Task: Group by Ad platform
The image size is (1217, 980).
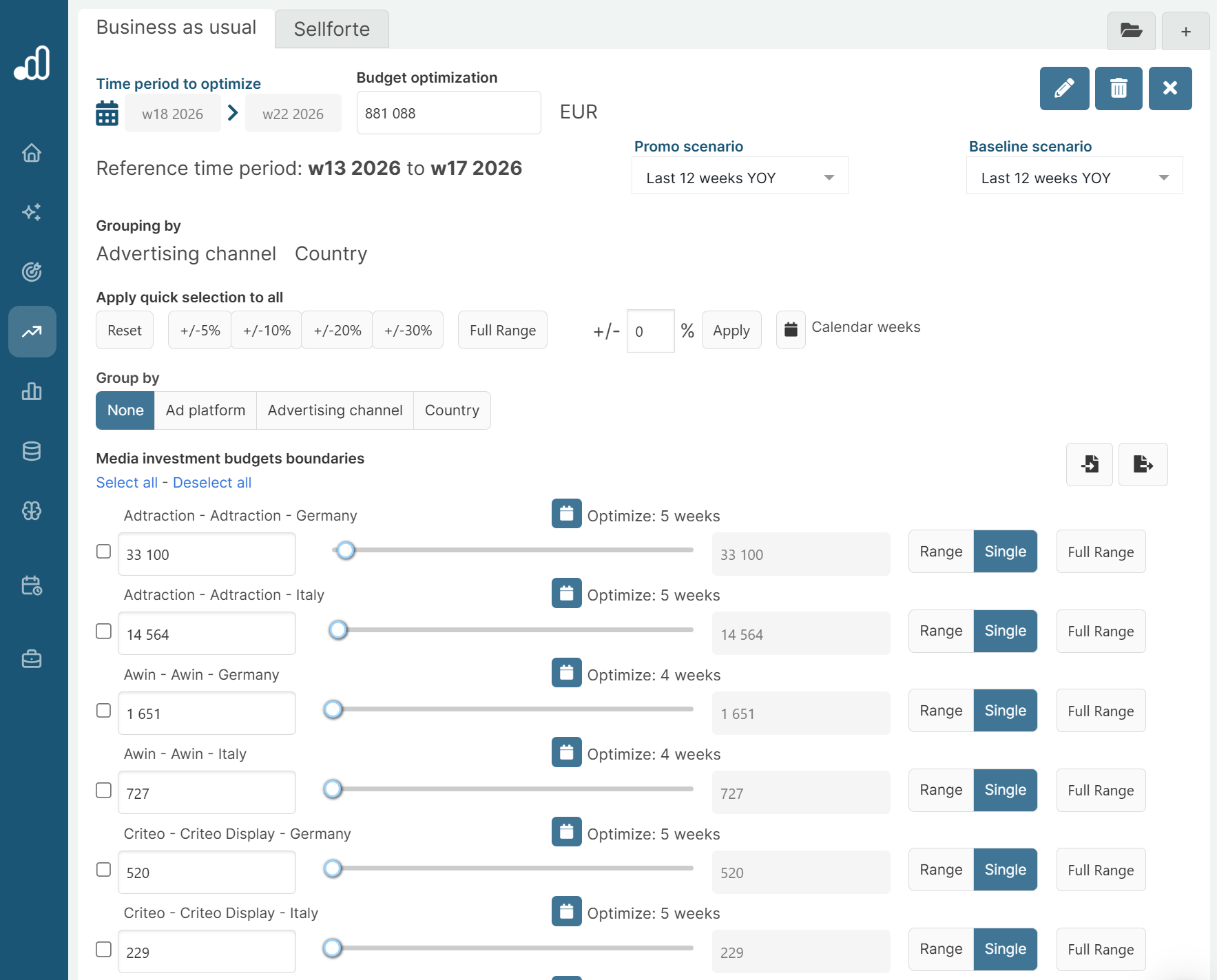Action: pos(205,410)
